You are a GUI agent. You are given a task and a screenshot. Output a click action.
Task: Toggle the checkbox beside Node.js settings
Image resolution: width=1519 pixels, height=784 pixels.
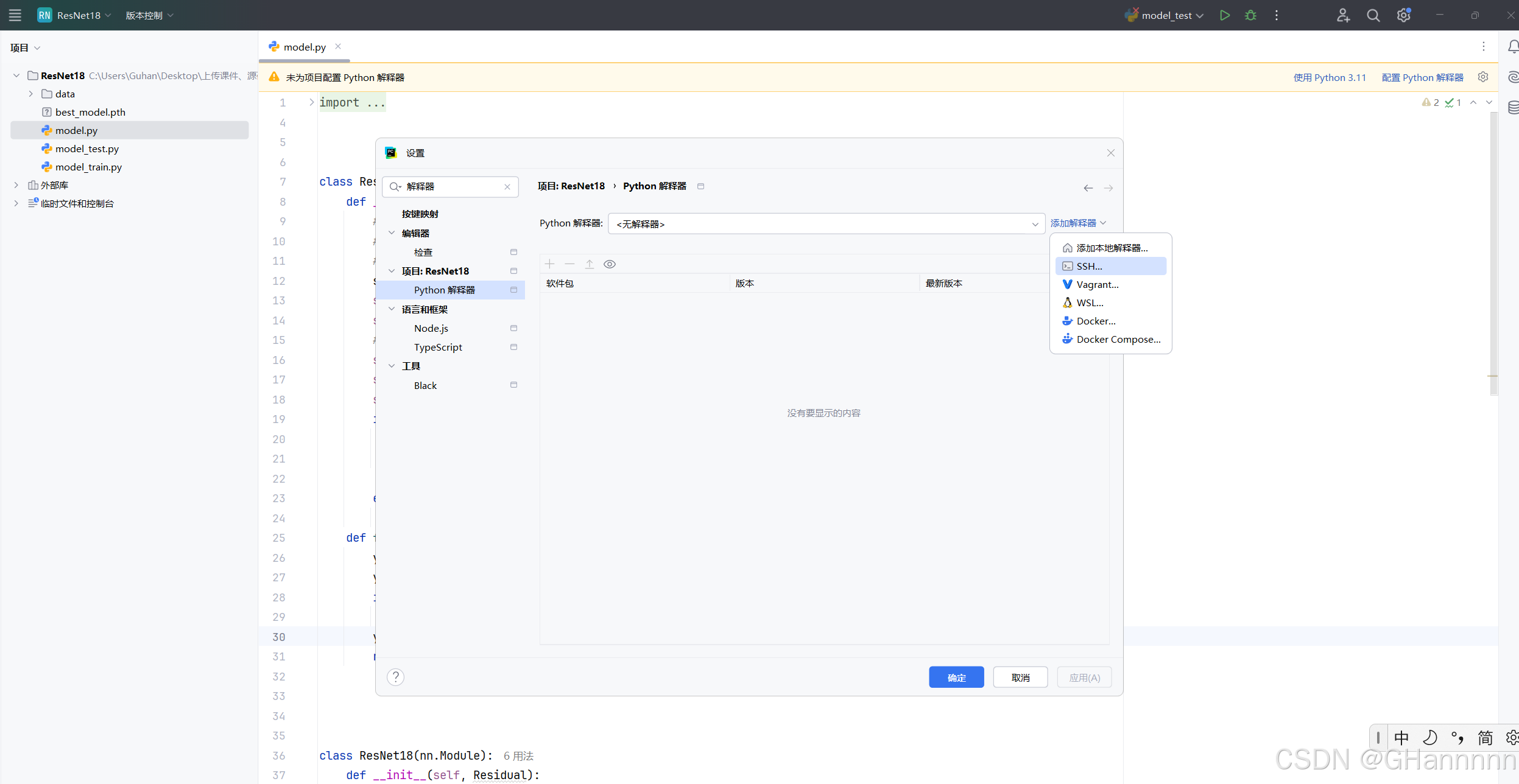click(513, 328)
